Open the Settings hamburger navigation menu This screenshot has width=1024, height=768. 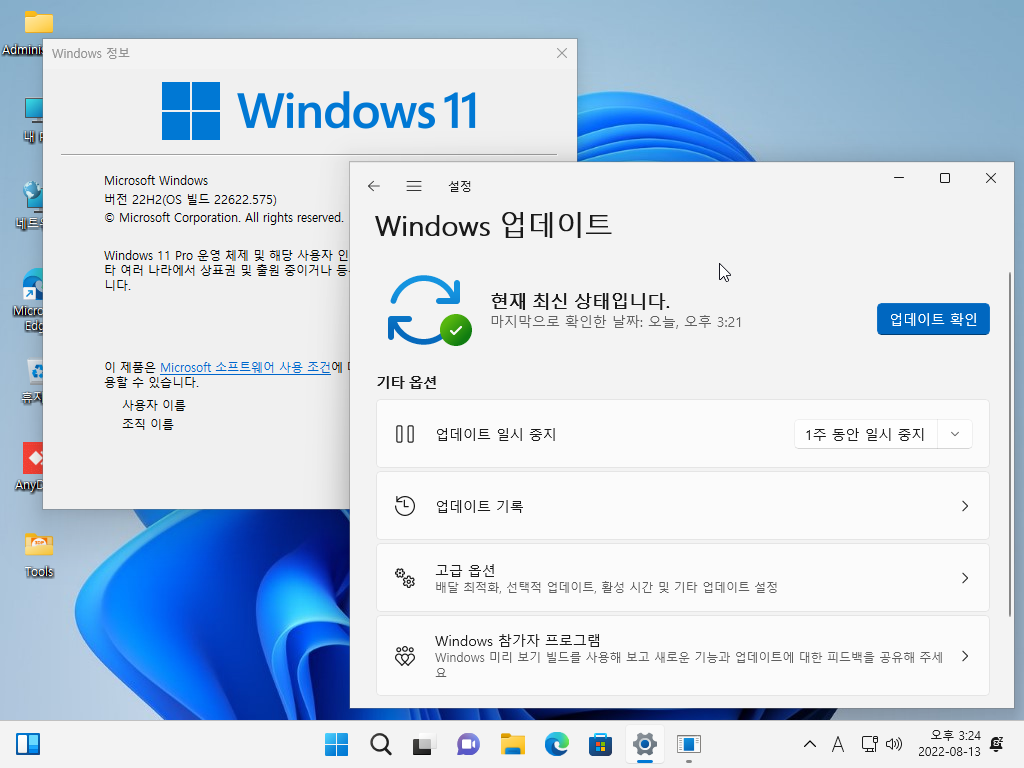pos(414,186)
